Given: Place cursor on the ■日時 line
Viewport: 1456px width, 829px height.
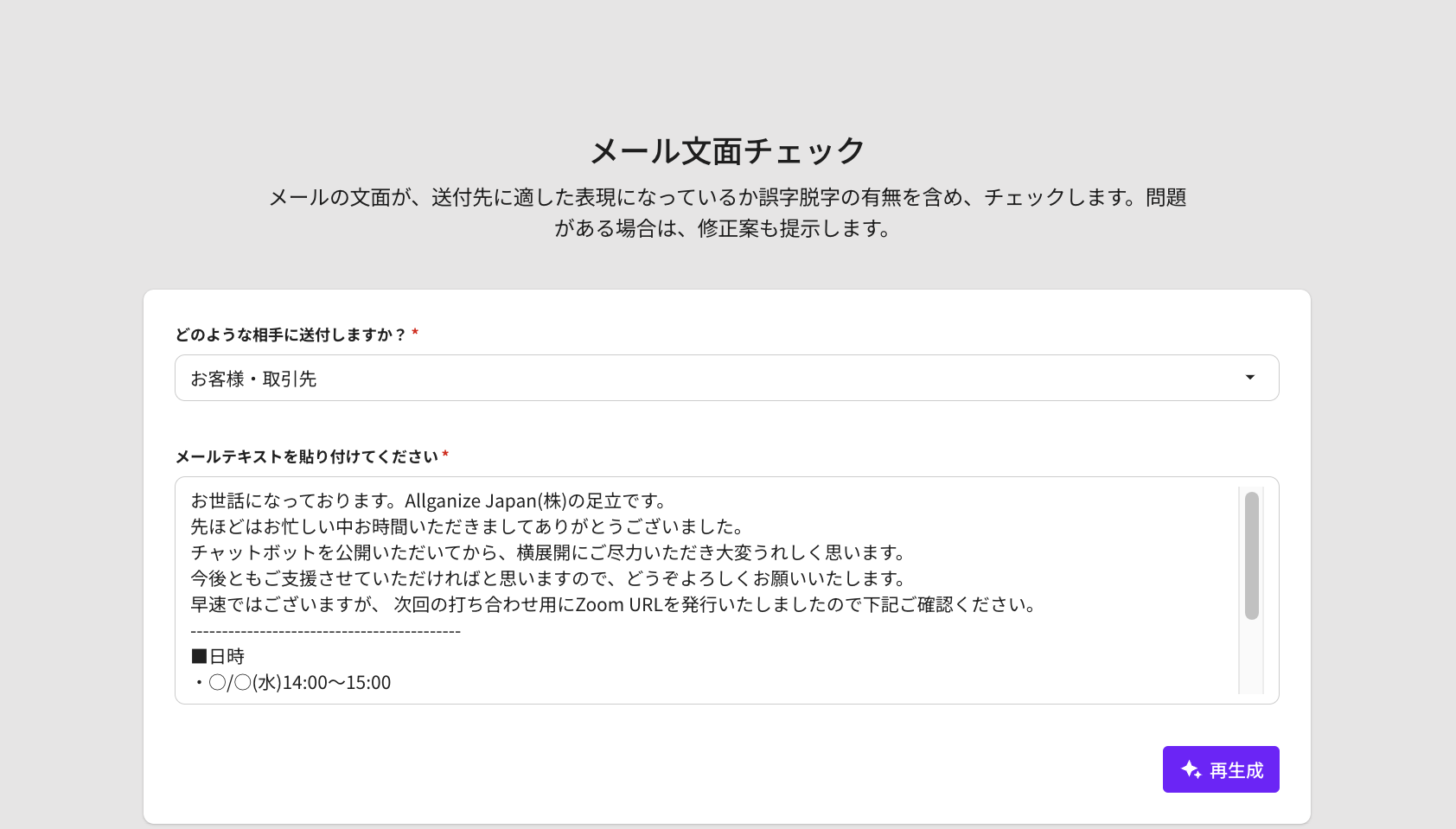Looking at the screenshot, I should (218, 656).
